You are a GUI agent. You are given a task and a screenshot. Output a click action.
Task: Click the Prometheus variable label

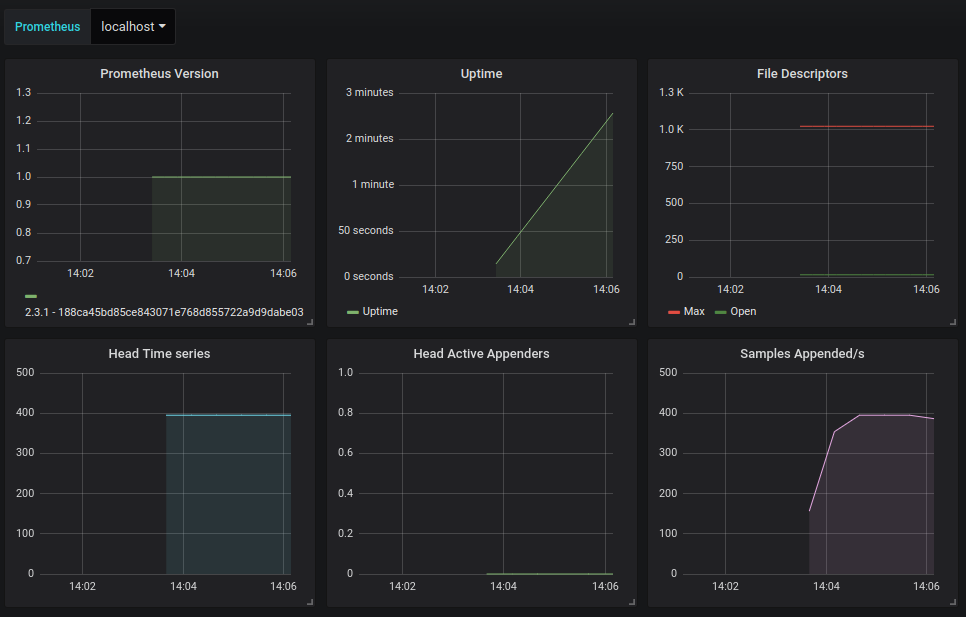[x=47, y=26]
